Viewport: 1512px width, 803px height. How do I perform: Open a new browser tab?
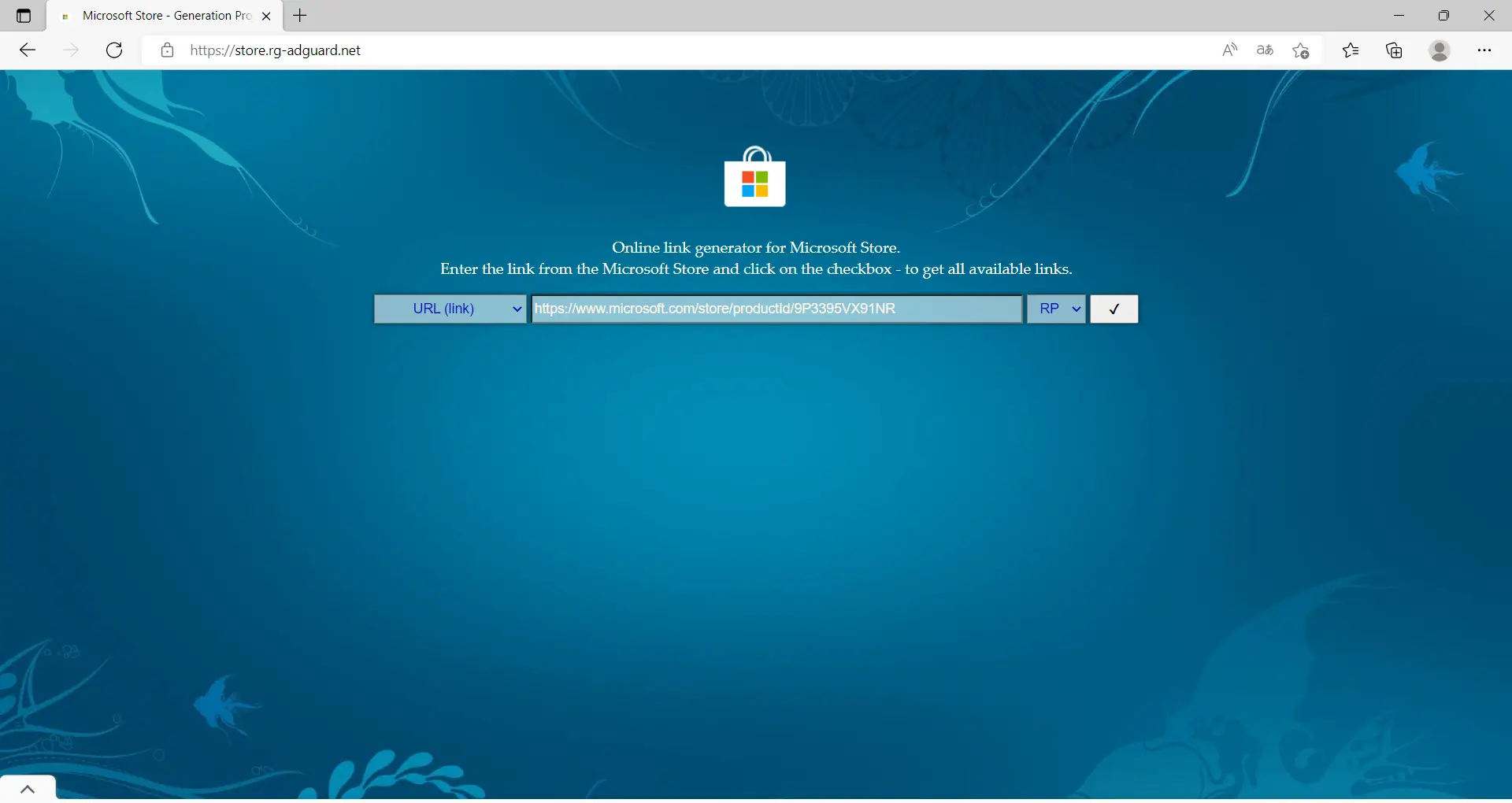click(300, 16)
